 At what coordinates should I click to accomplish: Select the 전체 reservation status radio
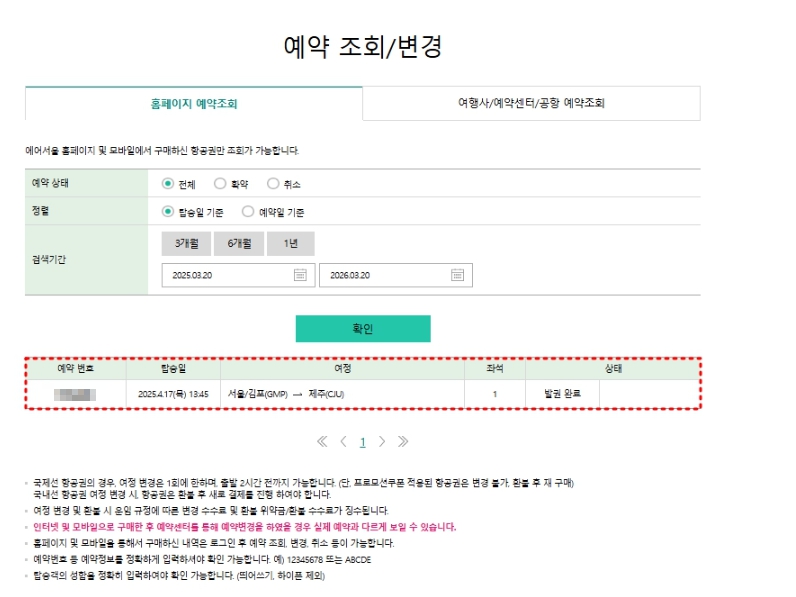168,183
